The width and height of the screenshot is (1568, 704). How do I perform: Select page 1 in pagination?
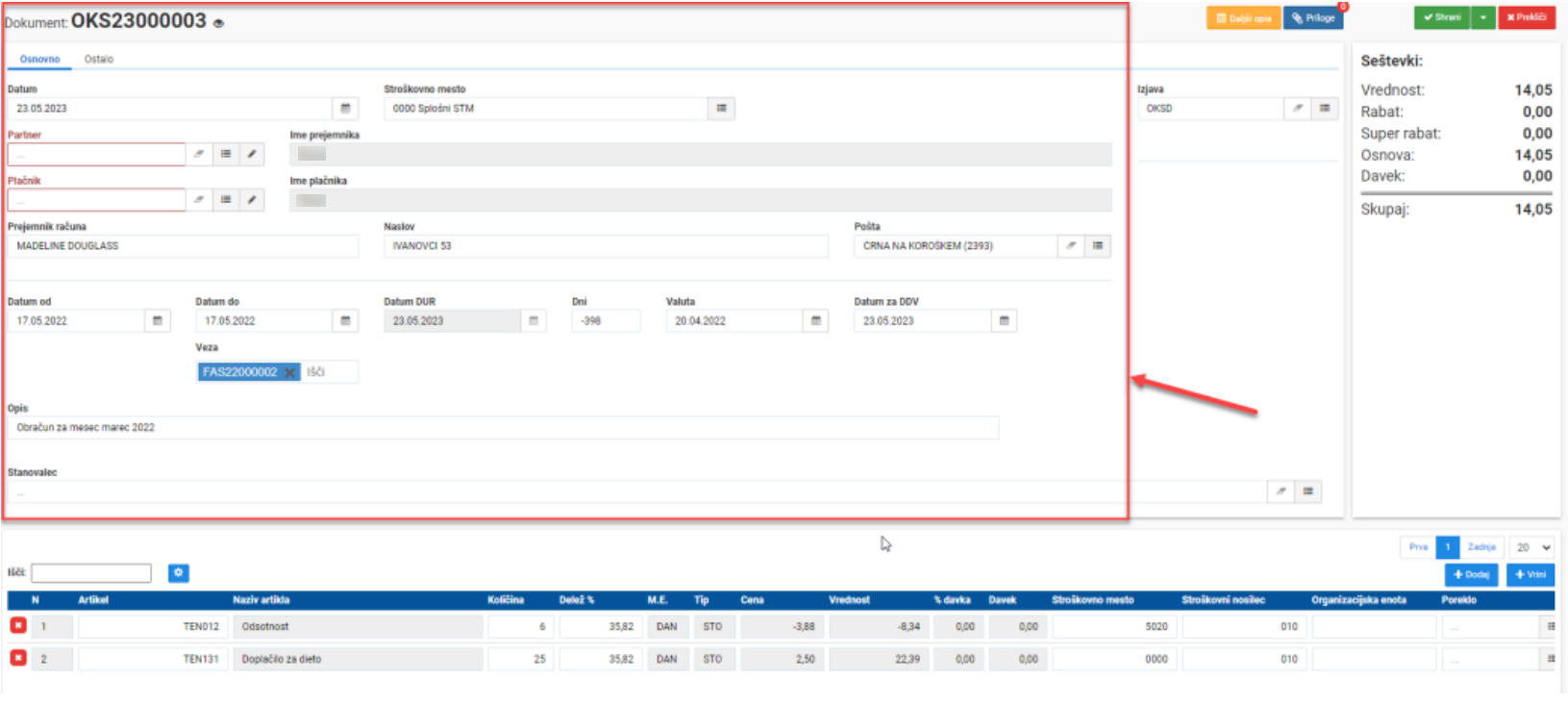point(1448,547)
